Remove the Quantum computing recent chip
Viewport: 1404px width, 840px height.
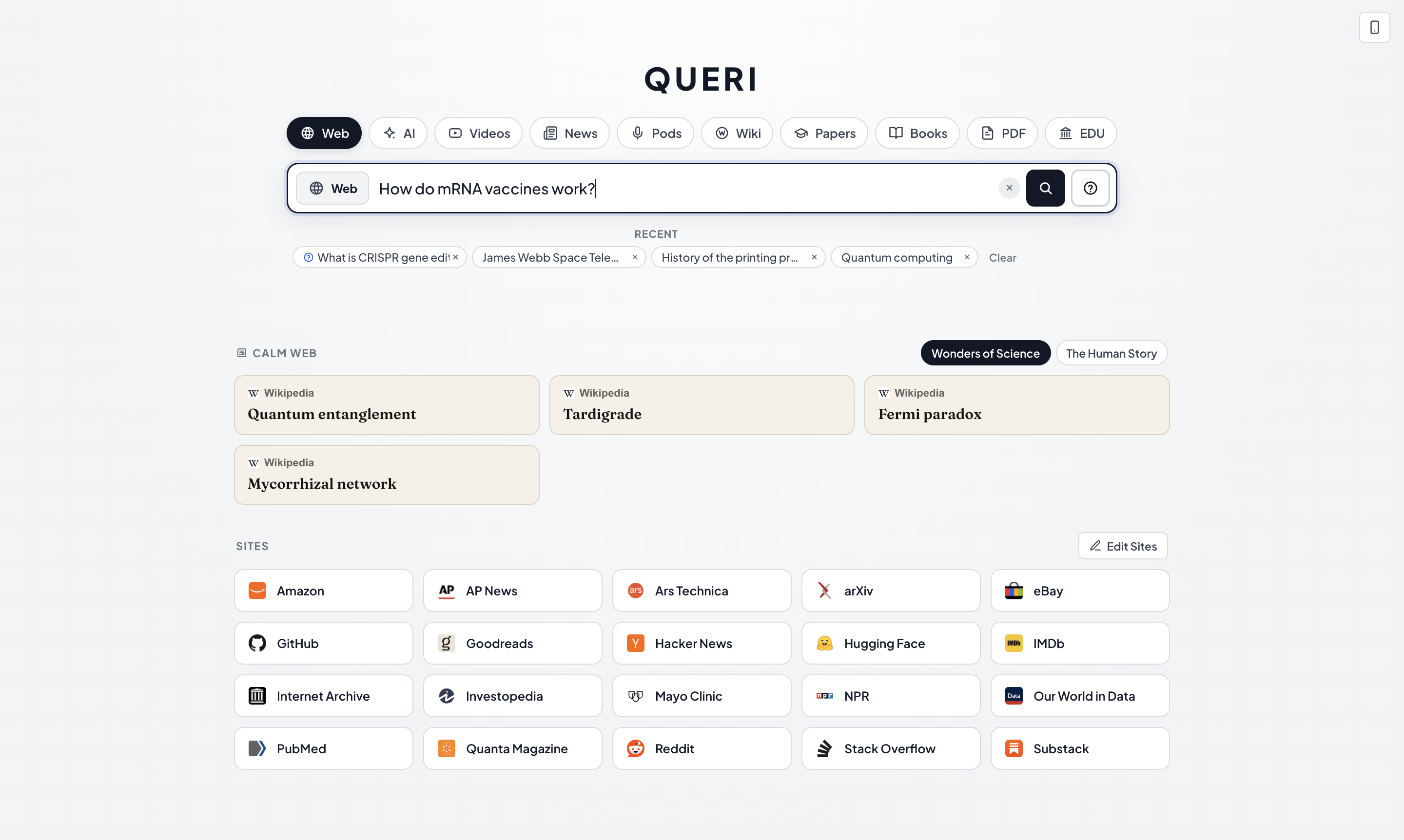coord(967,258)
